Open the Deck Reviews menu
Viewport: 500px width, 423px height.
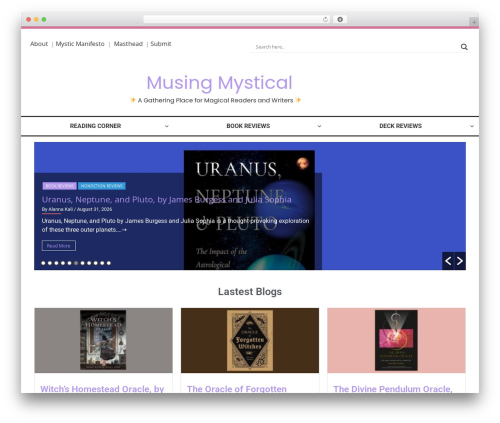pos(400,126)
